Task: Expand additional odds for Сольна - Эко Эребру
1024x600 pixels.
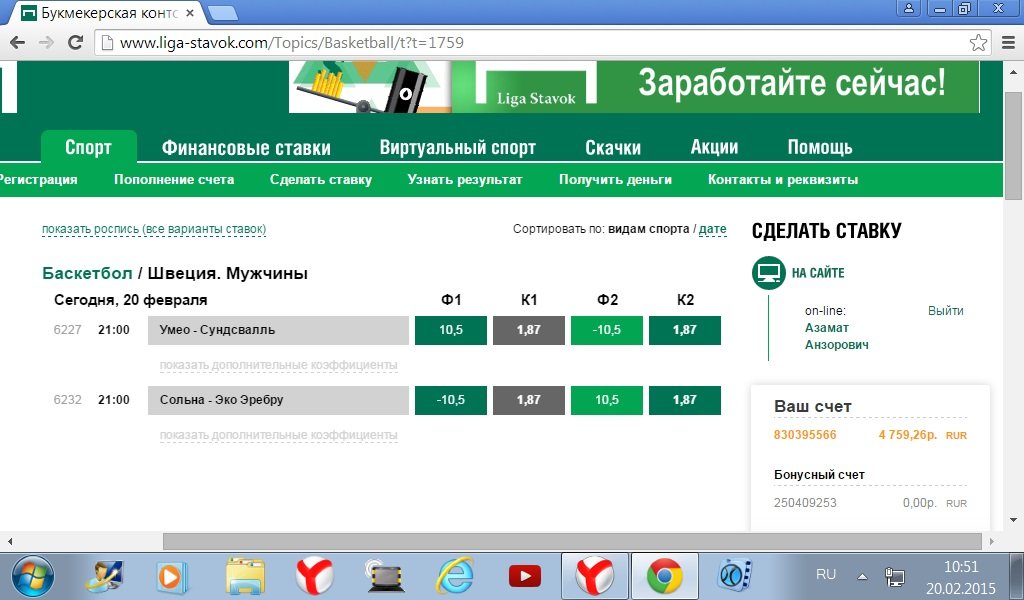Action: (x=278, y=435)
